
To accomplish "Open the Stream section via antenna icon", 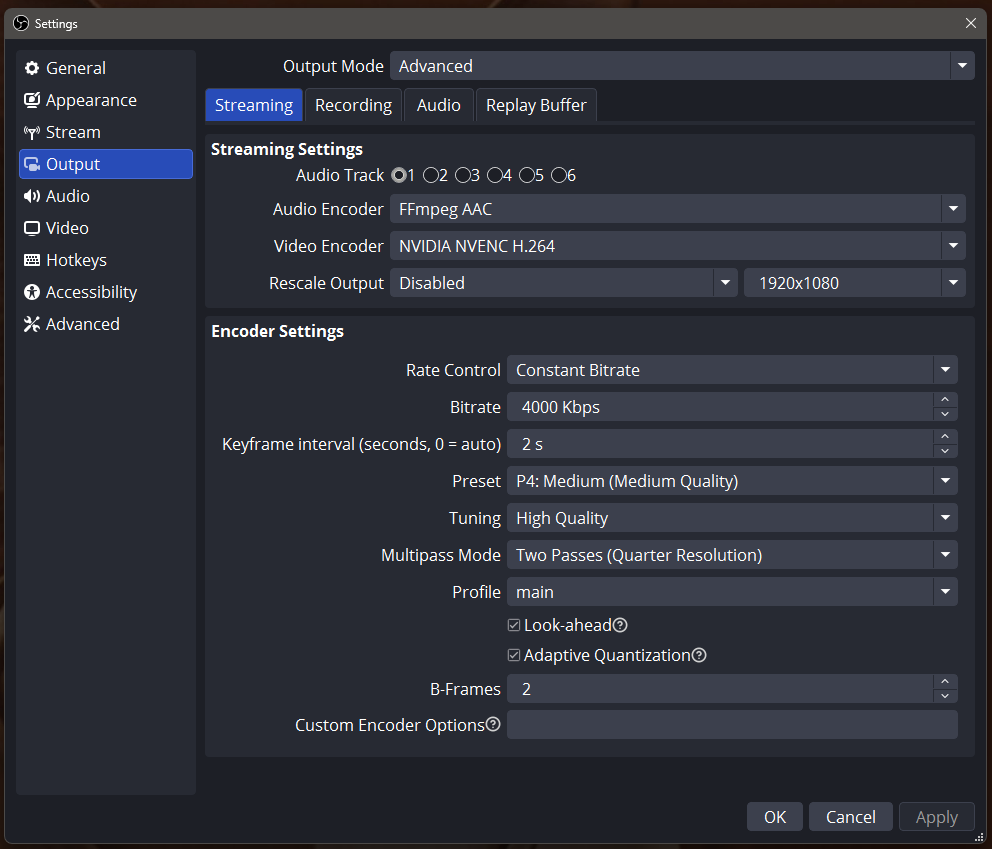I will [x=32, y=132].
